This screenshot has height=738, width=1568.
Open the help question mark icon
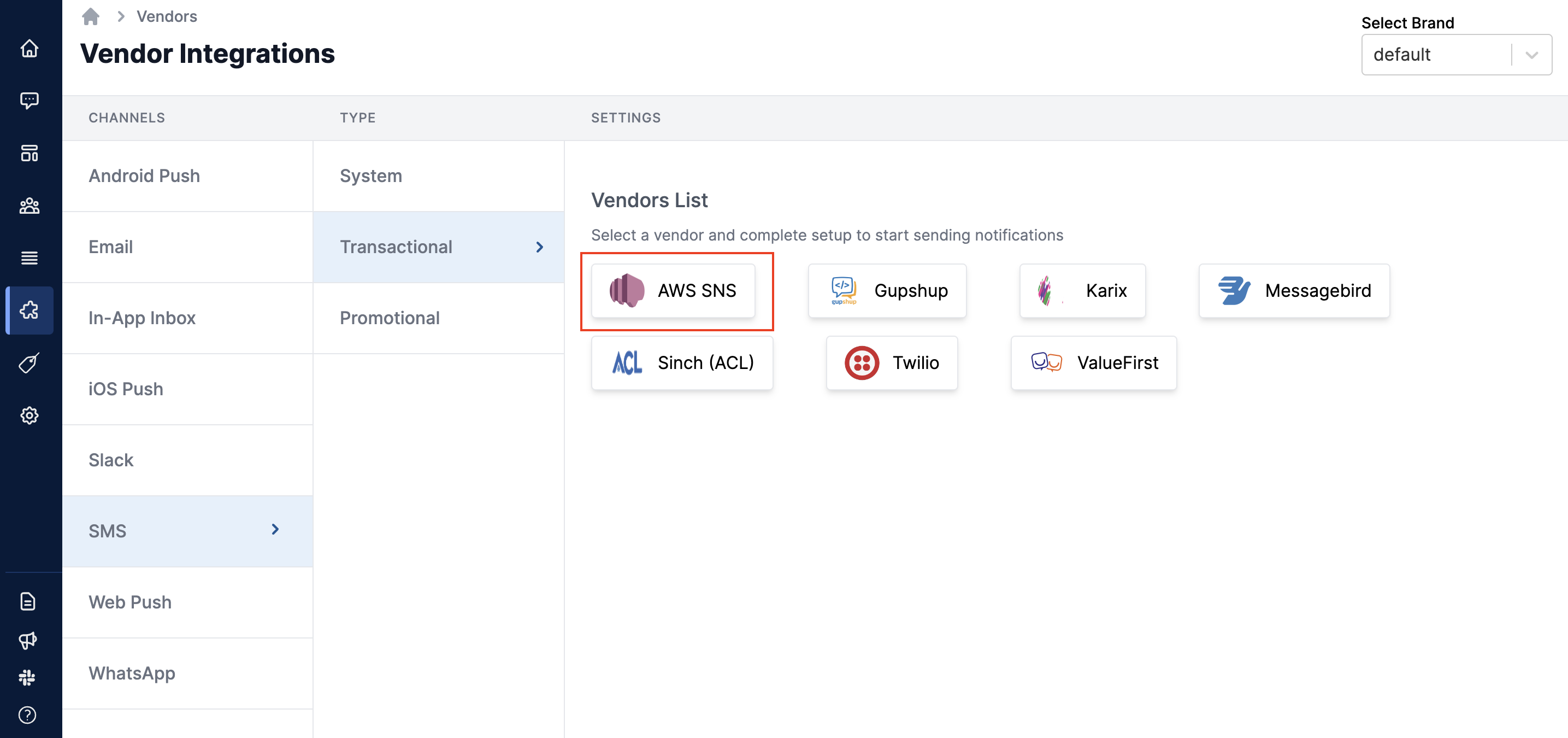(x=27, y=715)
